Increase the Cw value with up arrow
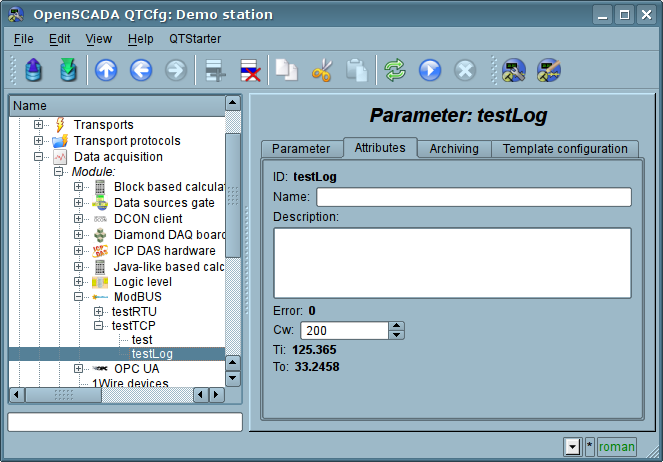The image size is (663, 462). [397, 326]
